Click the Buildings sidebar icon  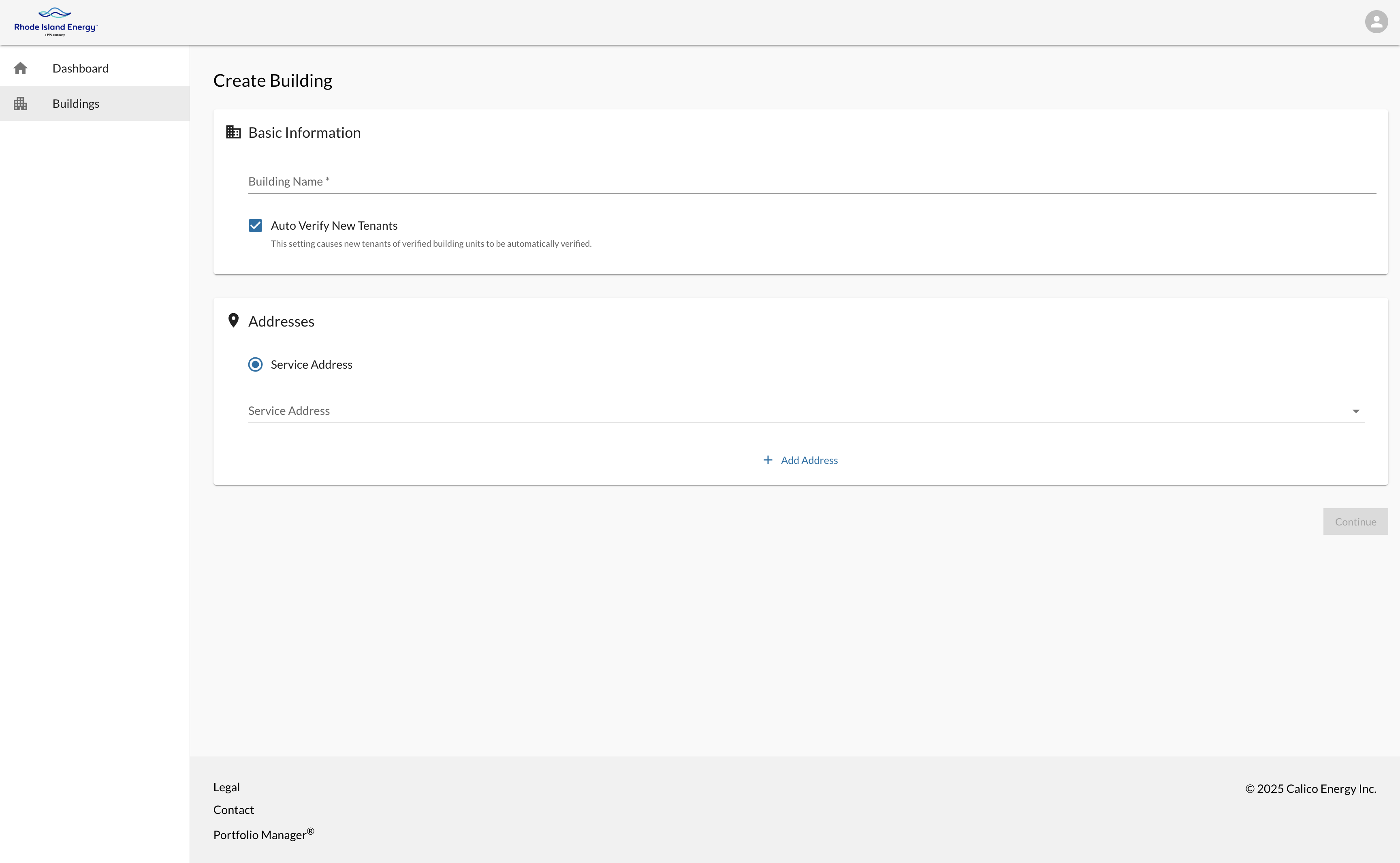(x=21, y=103)
